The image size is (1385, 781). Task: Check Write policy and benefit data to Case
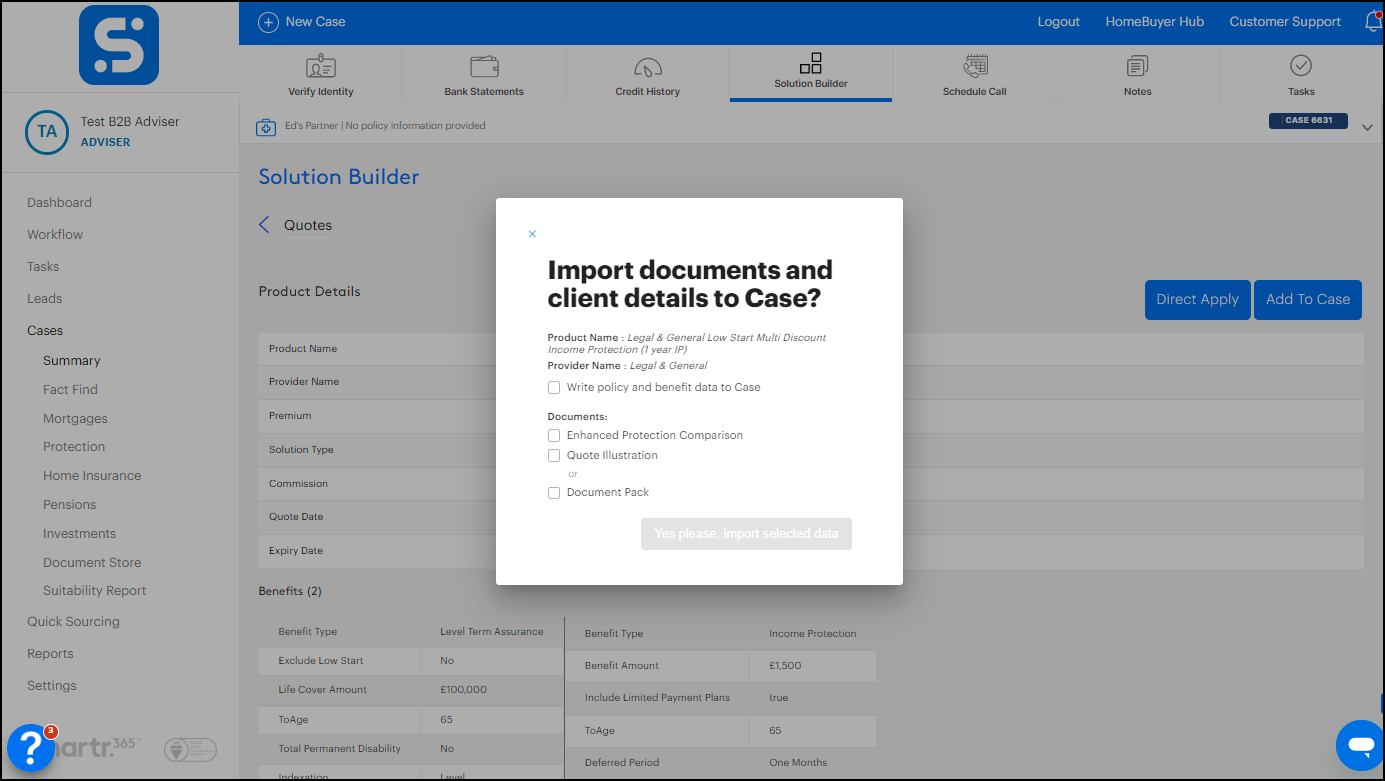click(x=554, y=388)
